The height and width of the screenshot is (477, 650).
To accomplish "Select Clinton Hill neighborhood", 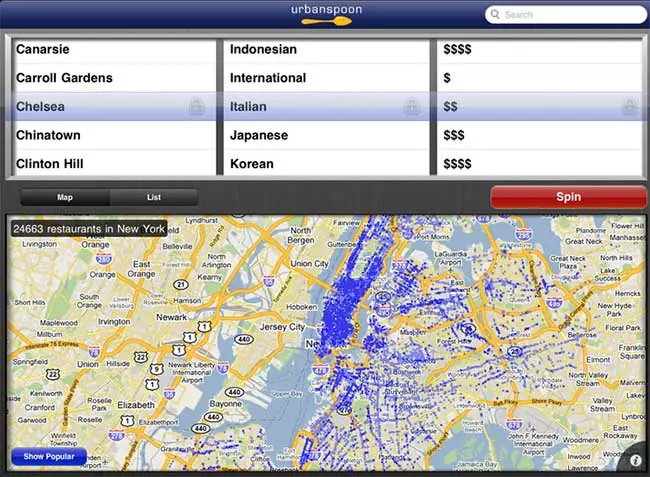I will [x=113, y=163].
